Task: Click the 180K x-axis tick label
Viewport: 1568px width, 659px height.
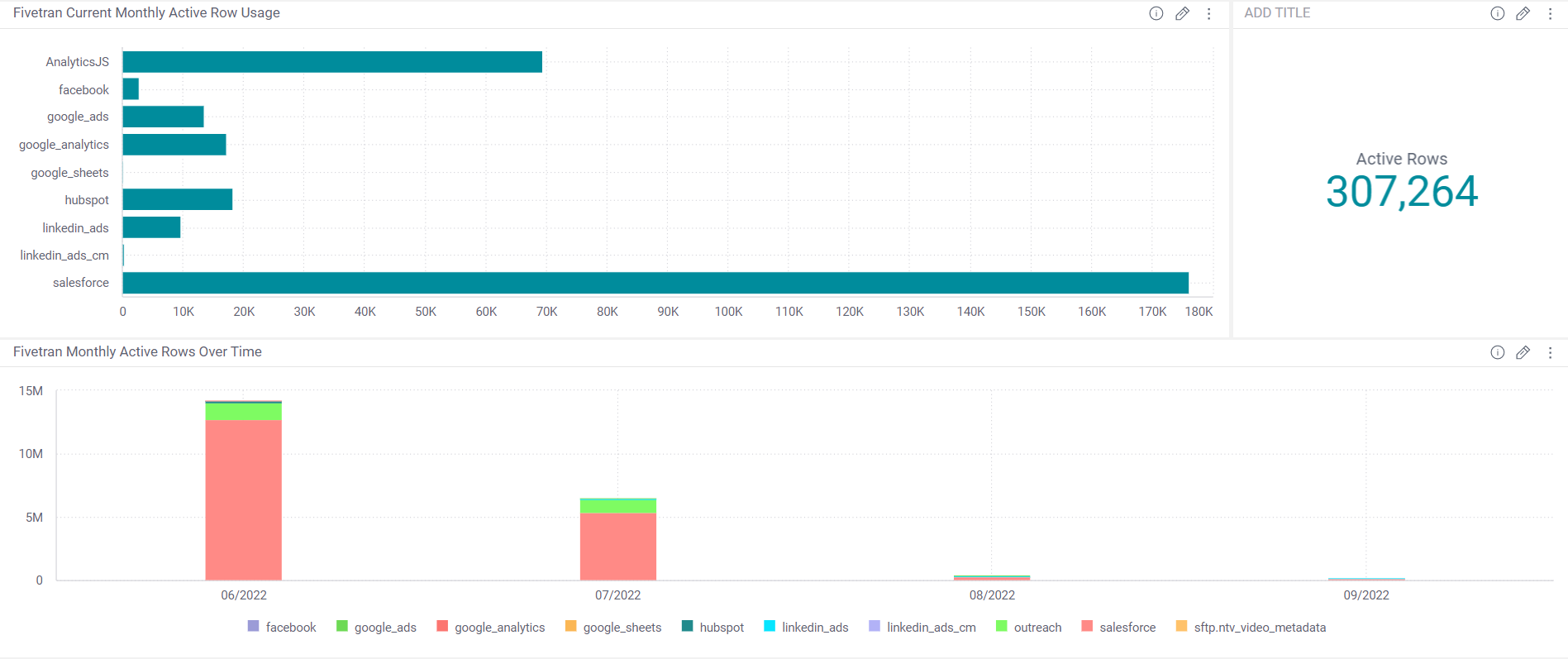Action: click(x=1199, y=312)
